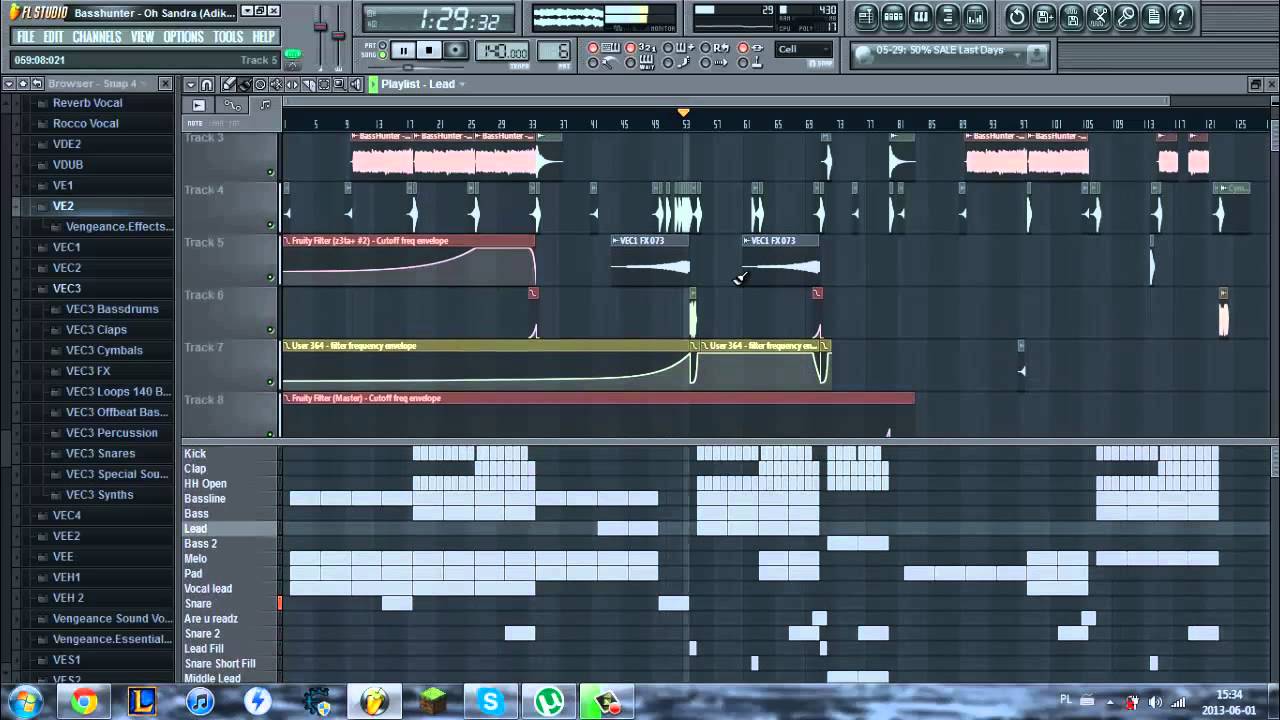The image size is (1280, 720).
Task: Mute Track 5 using its green dot
Action: pos(270,277)
